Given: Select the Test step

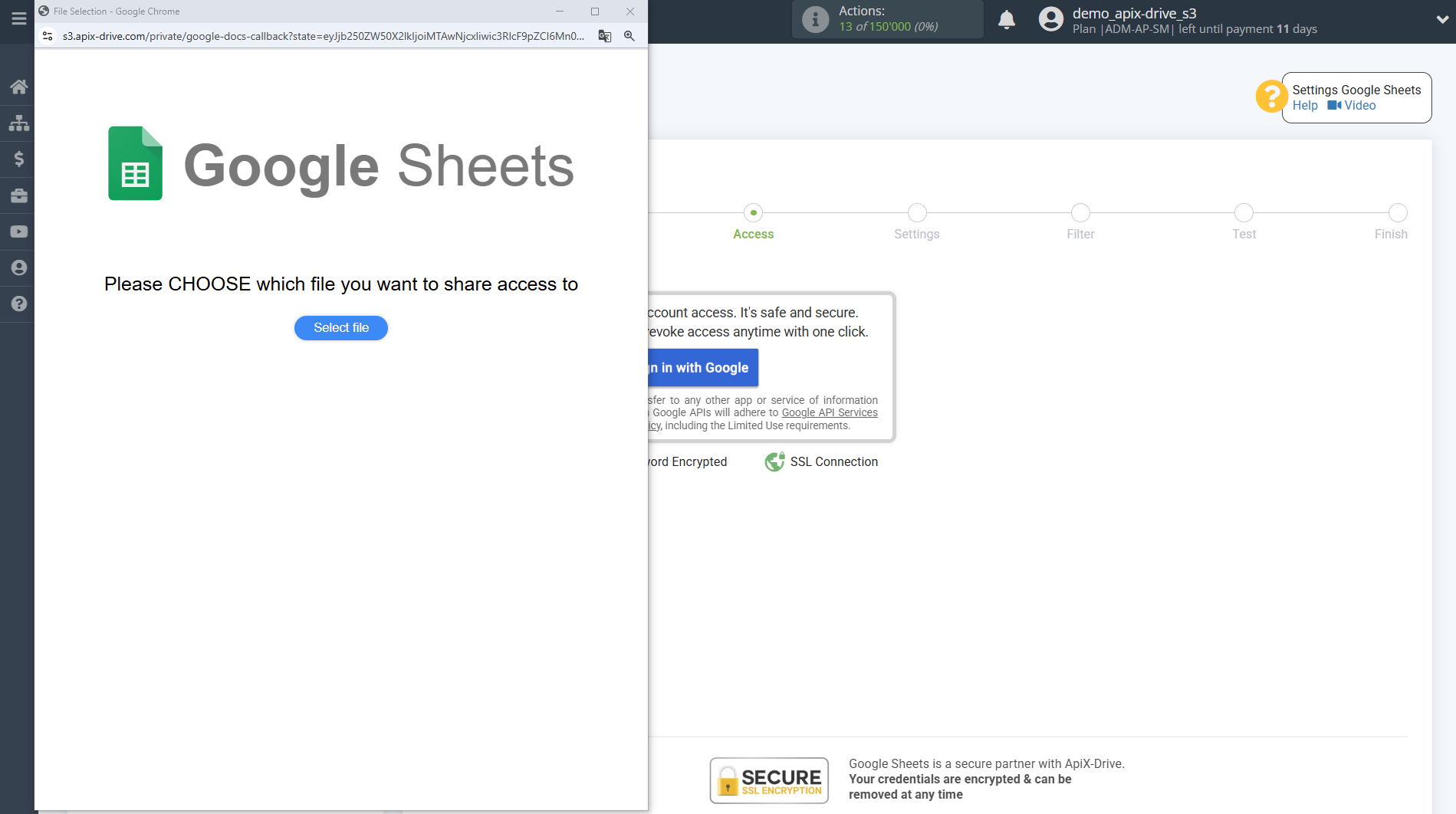Looking at the screenshot, I should point(1244,222).
